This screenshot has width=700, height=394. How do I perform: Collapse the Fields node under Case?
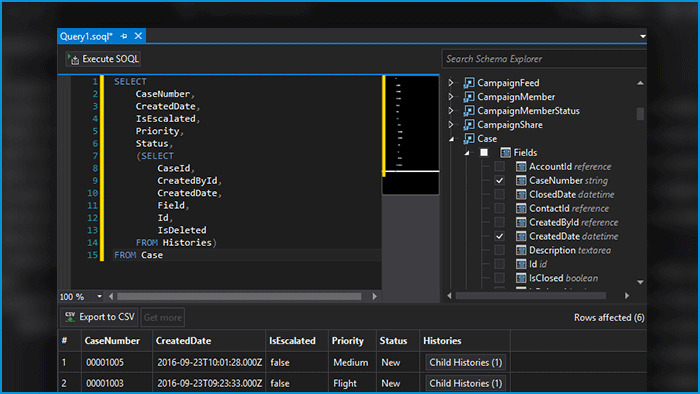pyautogui.click(x=467, y=153)
